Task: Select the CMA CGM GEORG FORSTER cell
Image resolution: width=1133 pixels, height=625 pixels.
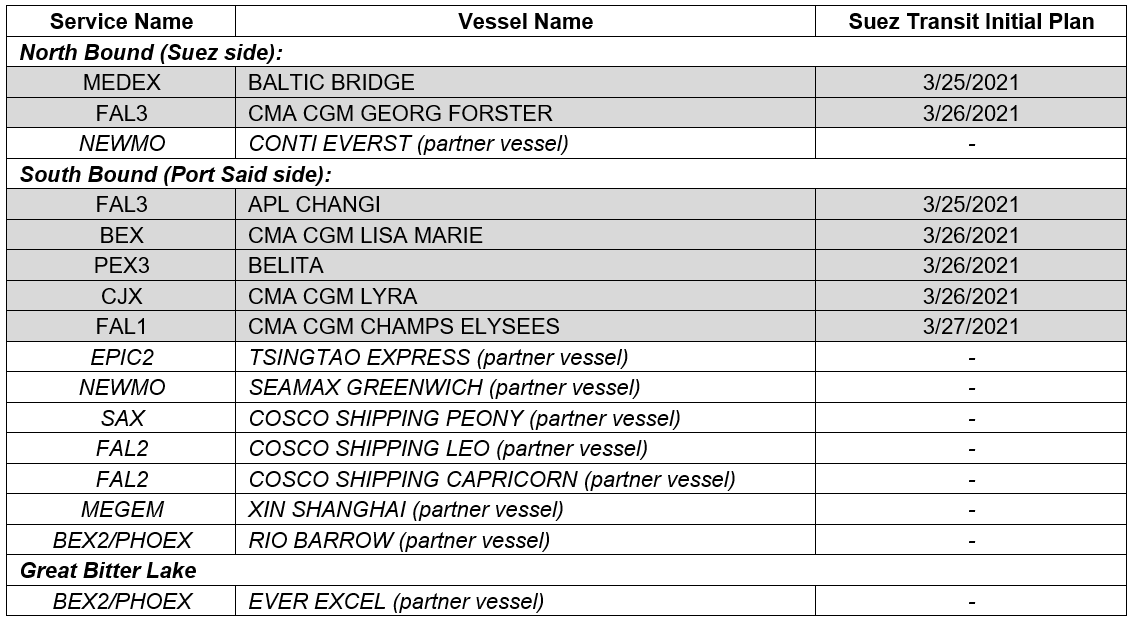Action: coord(525,113)
